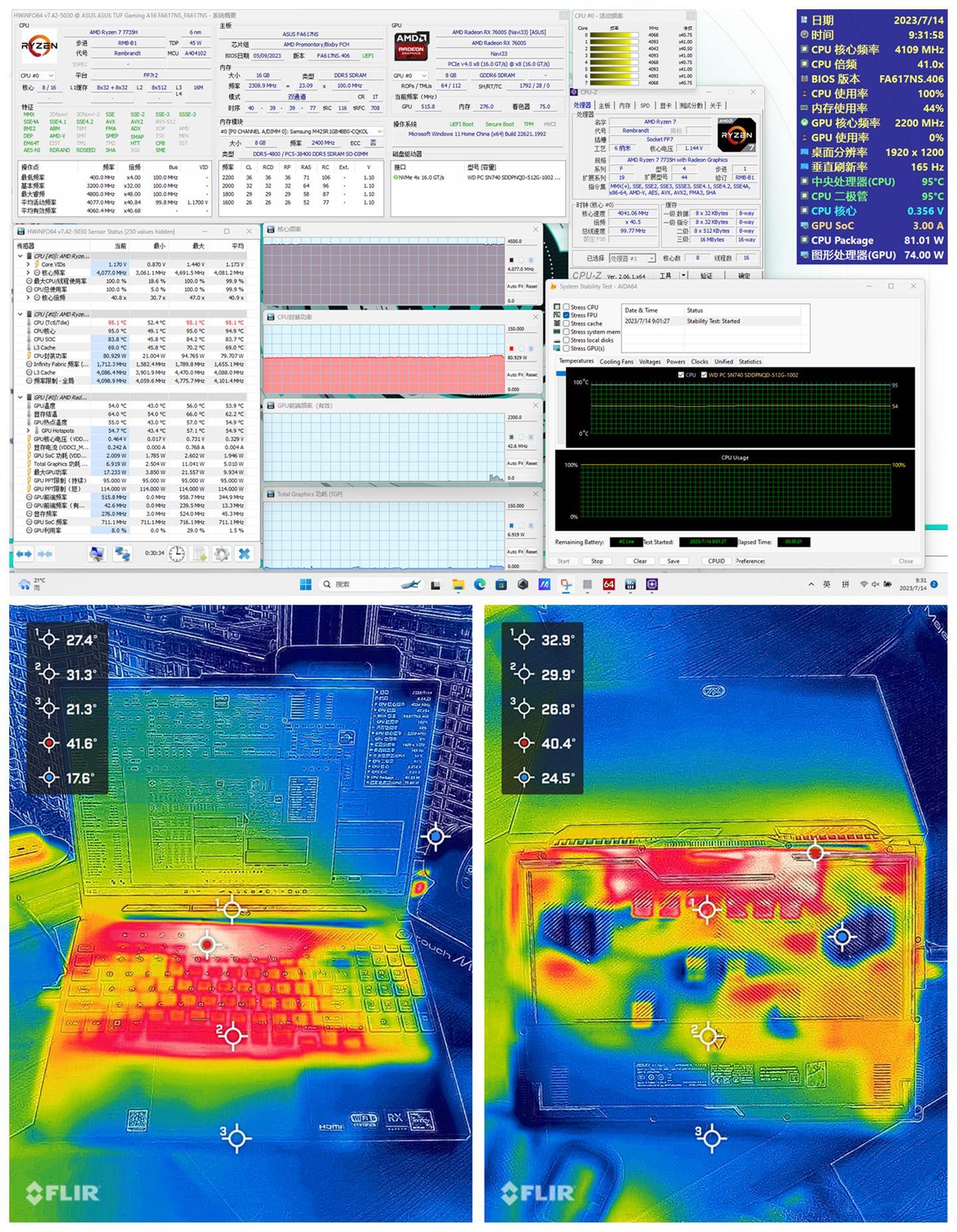Click blue color swatch in Total Graphics graph

(x=511, y=526)
